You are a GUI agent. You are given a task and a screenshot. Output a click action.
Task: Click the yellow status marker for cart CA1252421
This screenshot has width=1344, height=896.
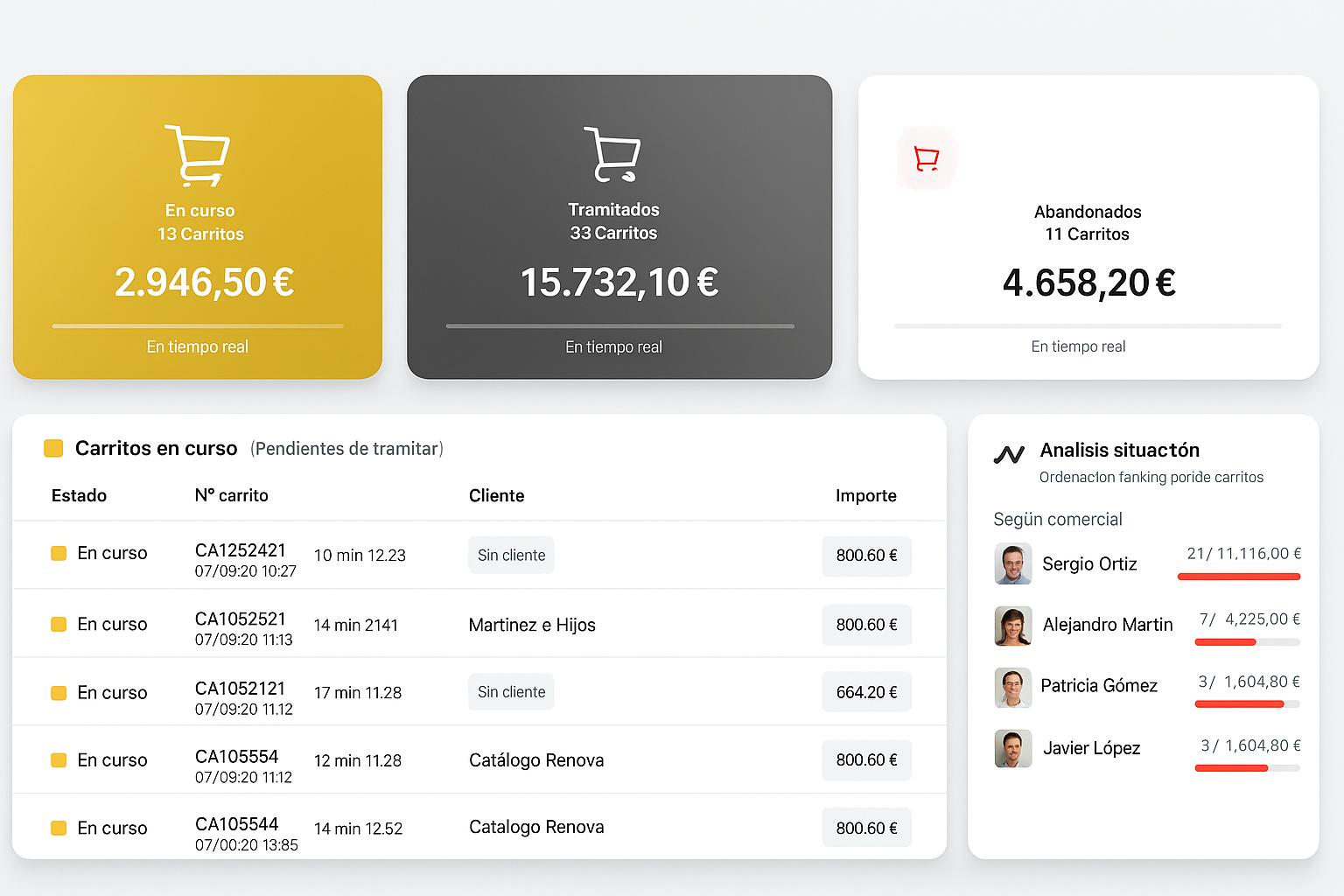pyautogui.click(x=59, y=553)
